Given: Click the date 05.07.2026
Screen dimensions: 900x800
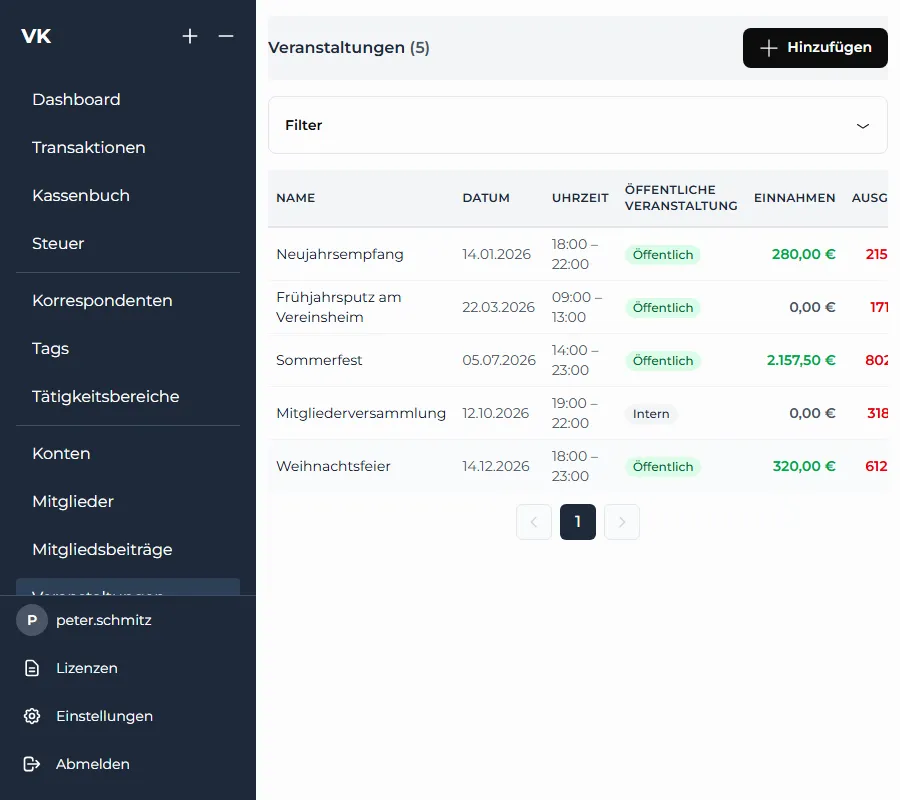Looking at the screenshot, I should tap(499, 360).
